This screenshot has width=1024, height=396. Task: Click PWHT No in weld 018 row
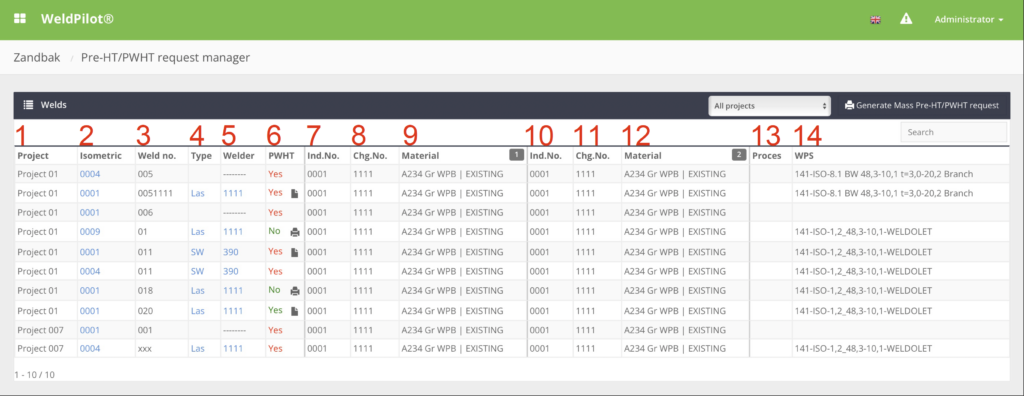pos(274,291)
